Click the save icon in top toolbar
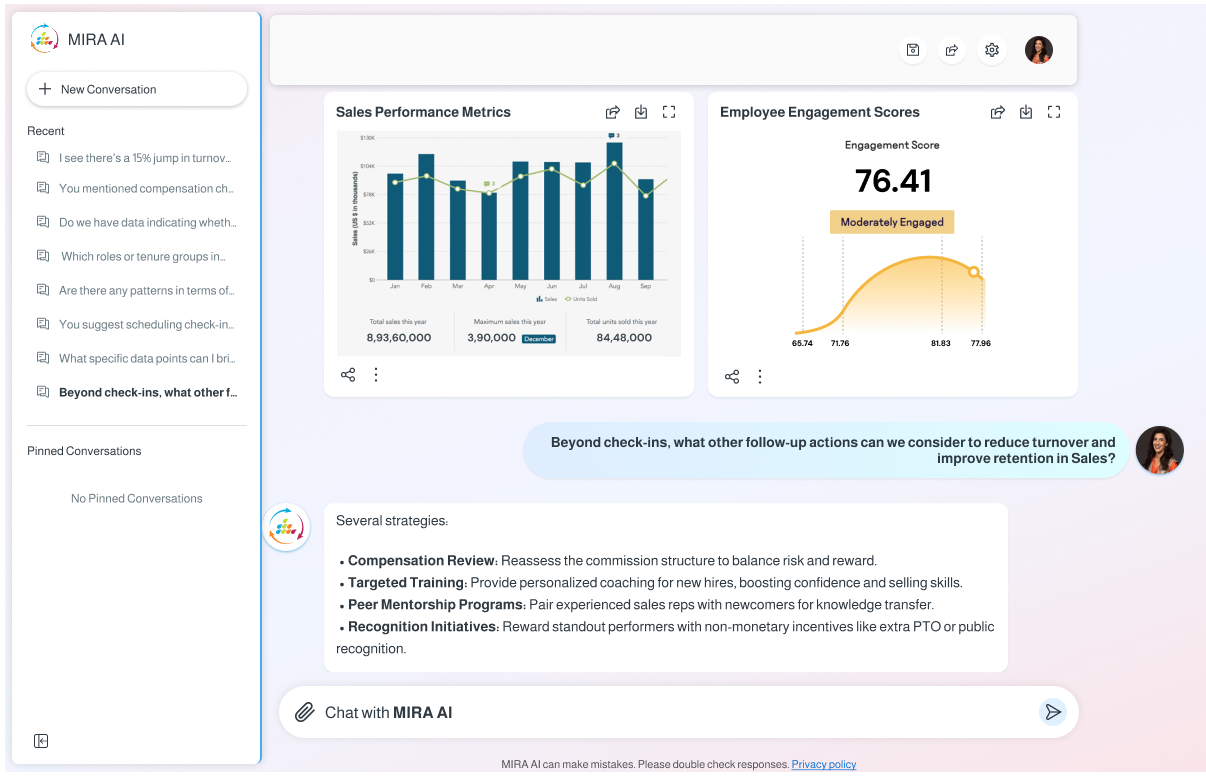Viewport: 1206px width, 776px height. [x=912, y=50]
